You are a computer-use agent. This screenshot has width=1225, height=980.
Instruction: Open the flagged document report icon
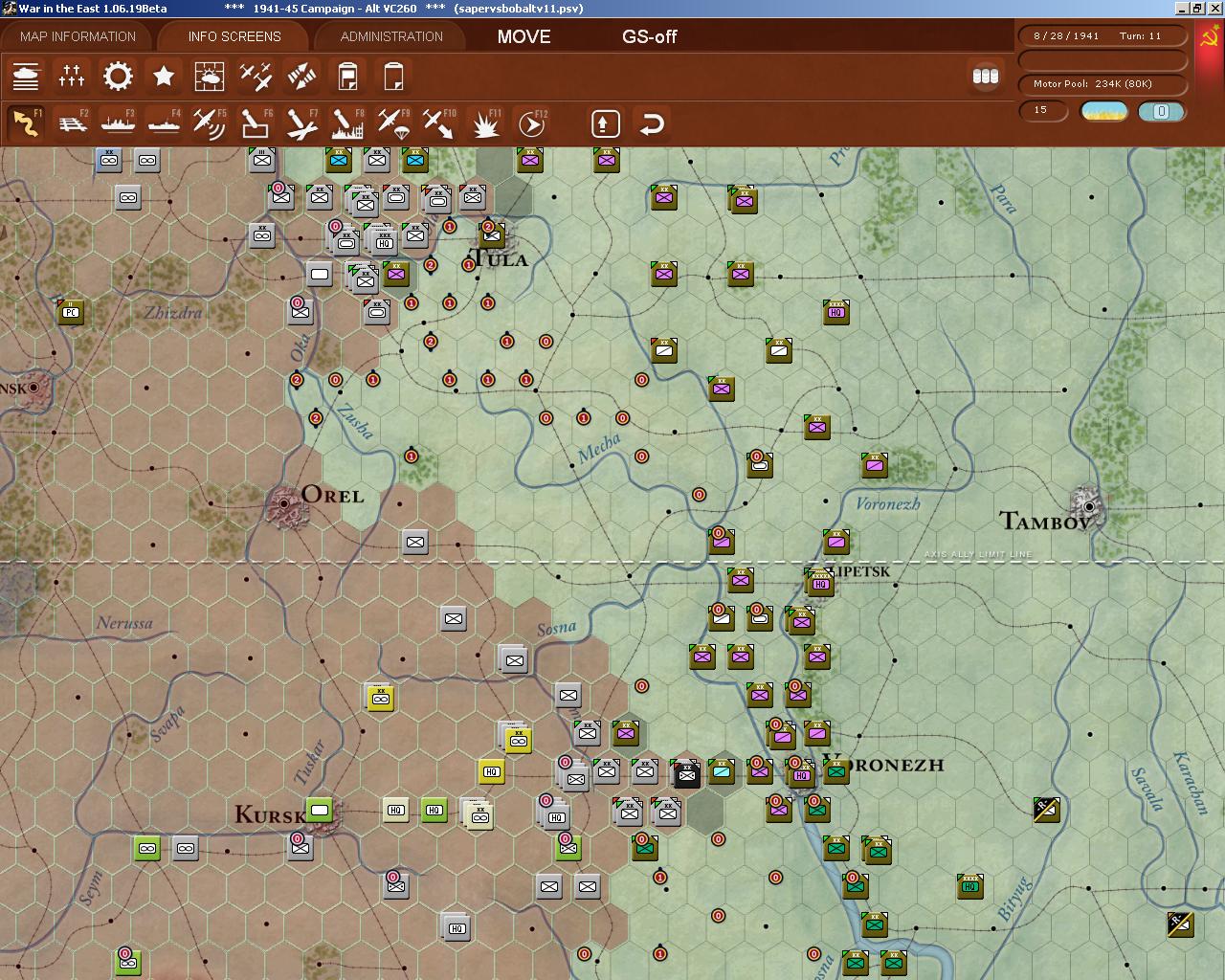(x=347, y=76)
